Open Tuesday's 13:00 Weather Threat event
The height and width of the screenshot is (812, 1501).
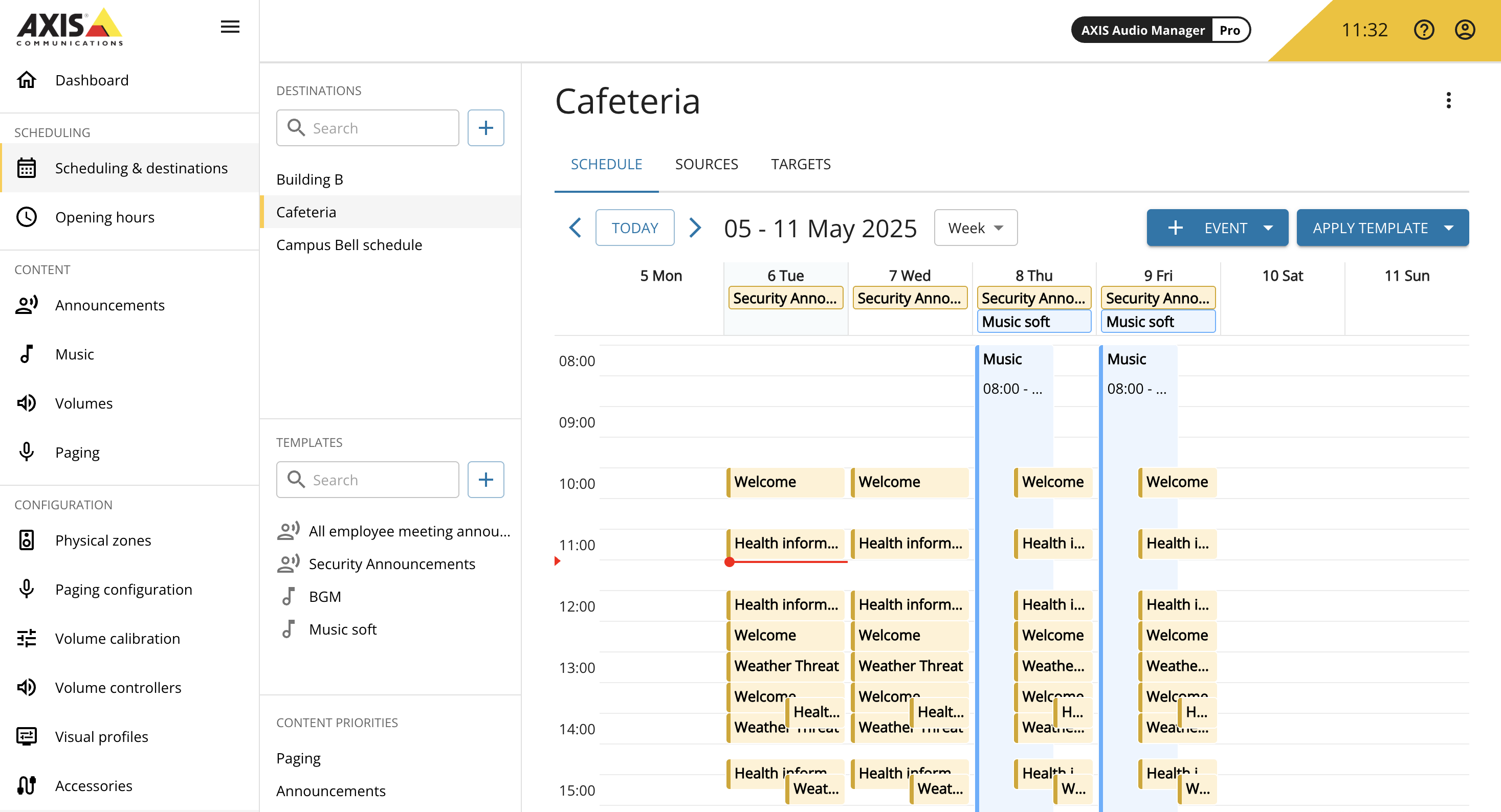point(785,666)
